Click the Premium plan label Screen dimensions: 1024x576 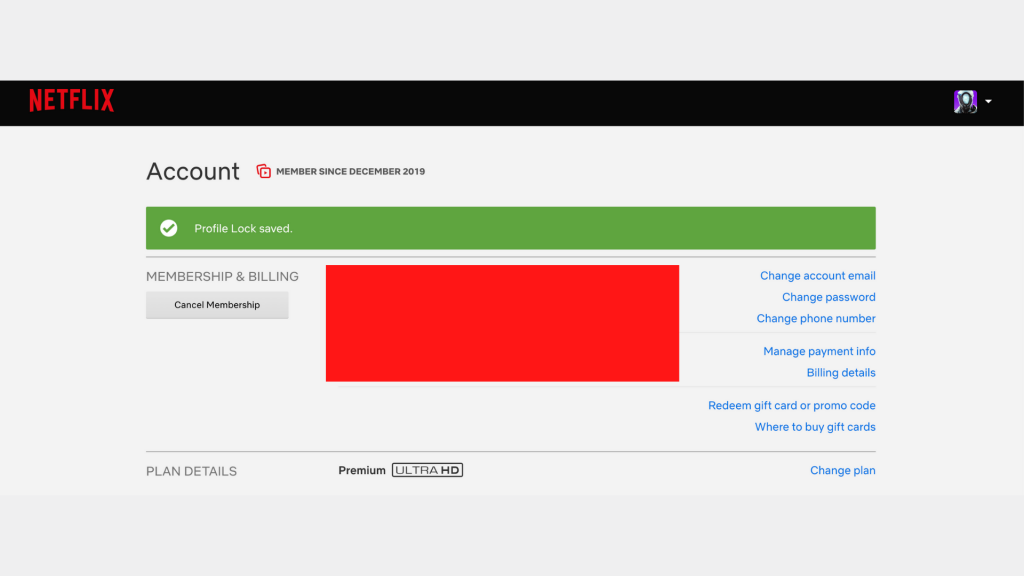[362, 470]
